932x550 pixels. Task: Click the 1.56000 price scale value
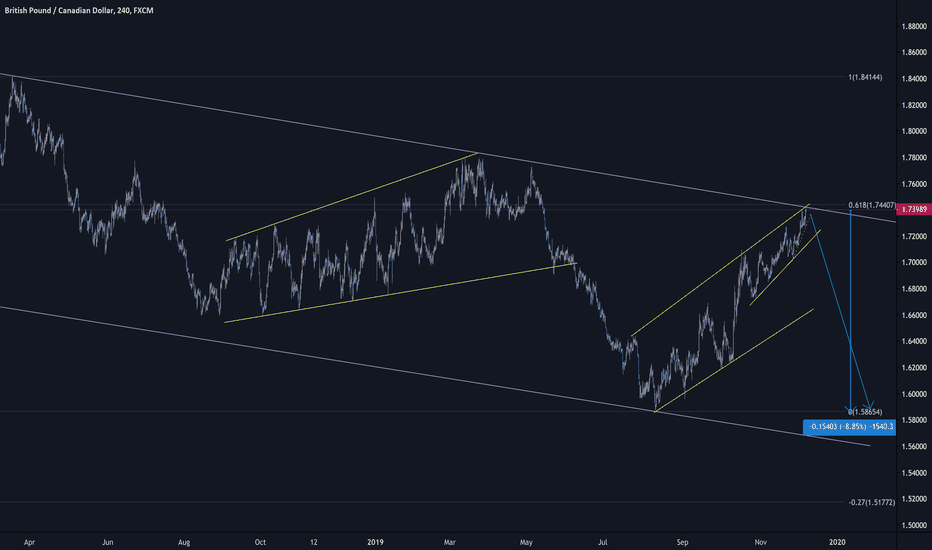912,446
